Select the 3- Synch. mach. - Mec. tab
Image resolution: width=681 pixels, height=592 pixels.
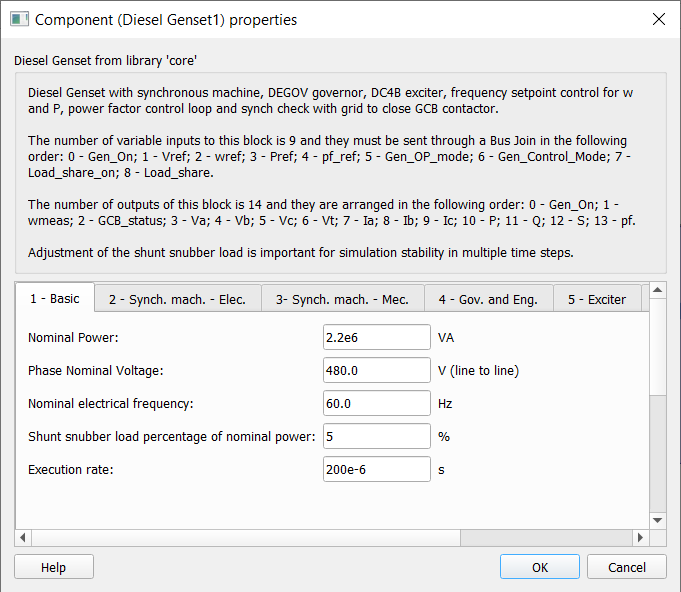tap(343, 299)
